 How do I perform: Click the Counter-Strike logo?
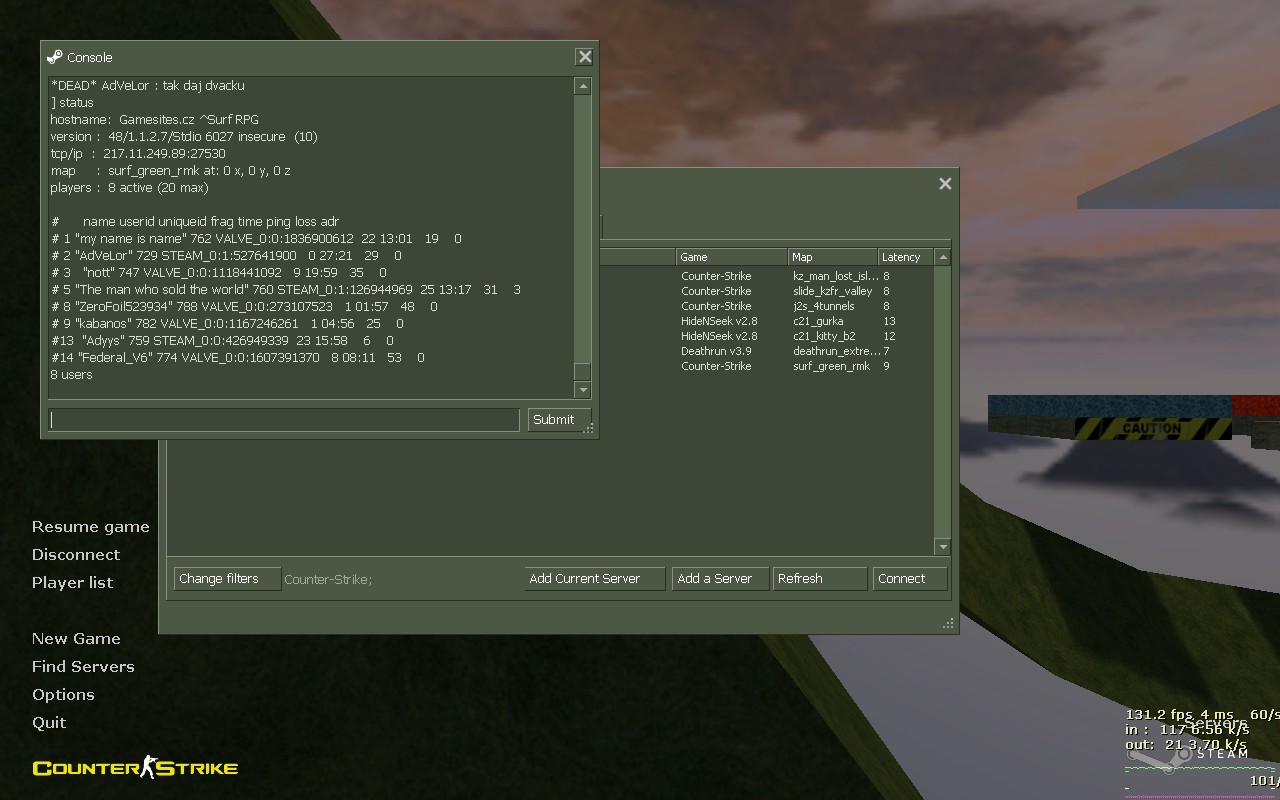coord(135,768)
